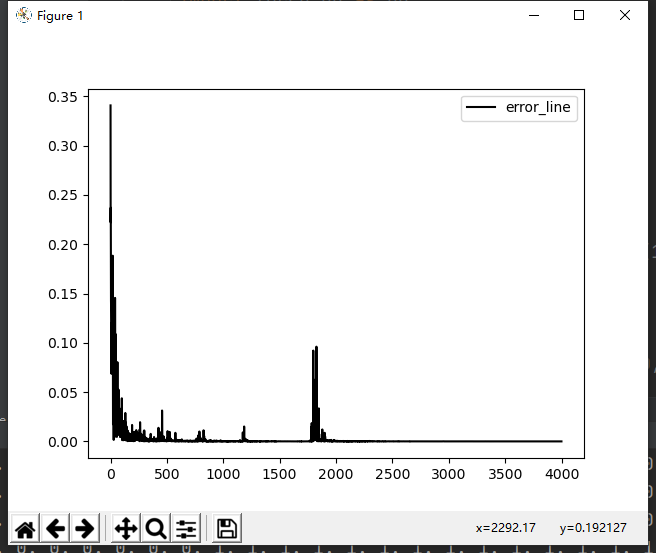Viewport: 656px width, 553px height.
Task: Click the x=2292.17 coordinate readout
Action: [505, 528]
